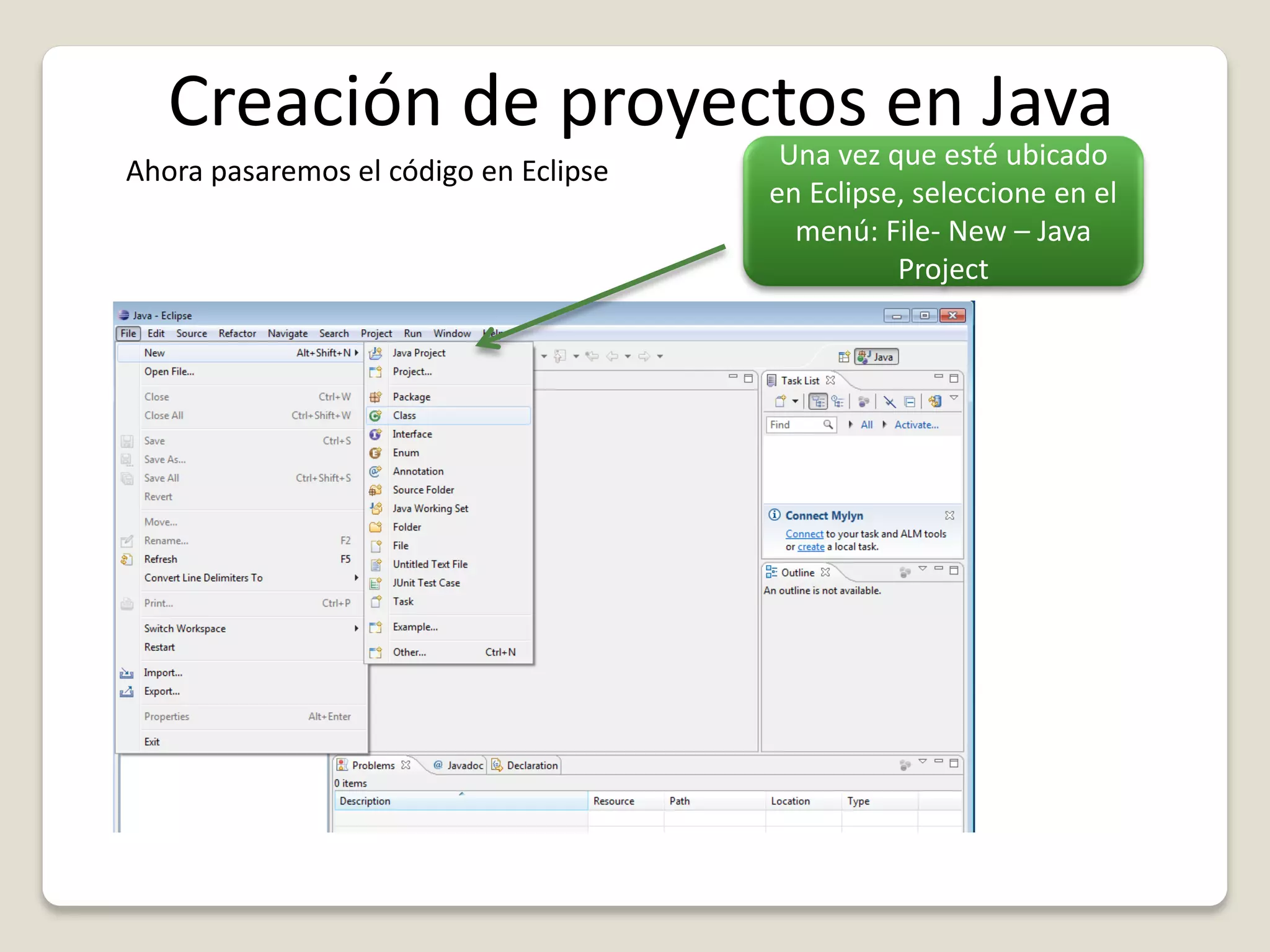This screenshot has width=1270, height=952.
Task: Toggle Categorized presentation in Task List toolbar
Action: [818, 402]
